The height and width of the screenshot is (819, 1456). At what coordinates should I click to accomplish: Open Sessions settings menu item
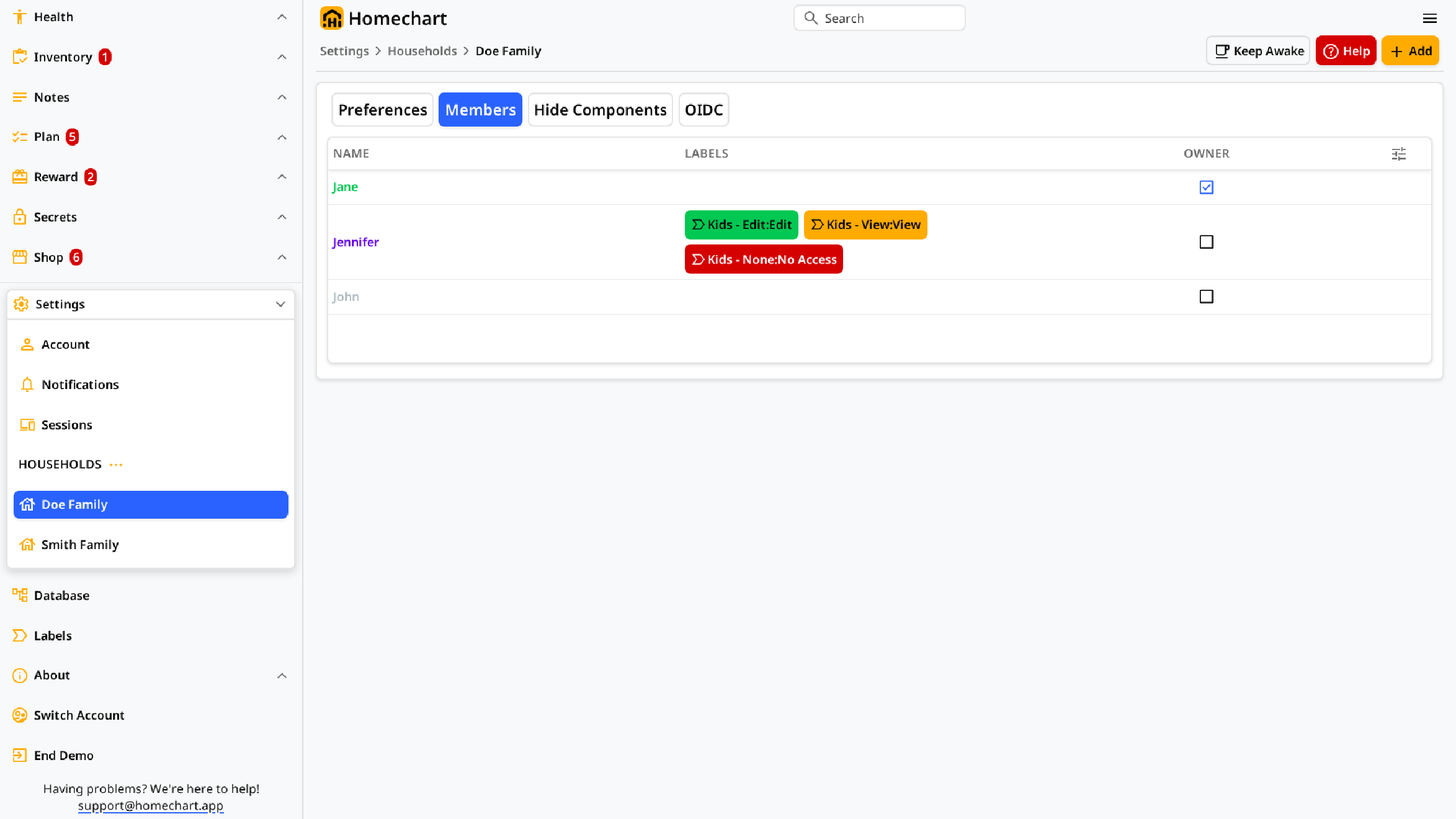(151, 425)
